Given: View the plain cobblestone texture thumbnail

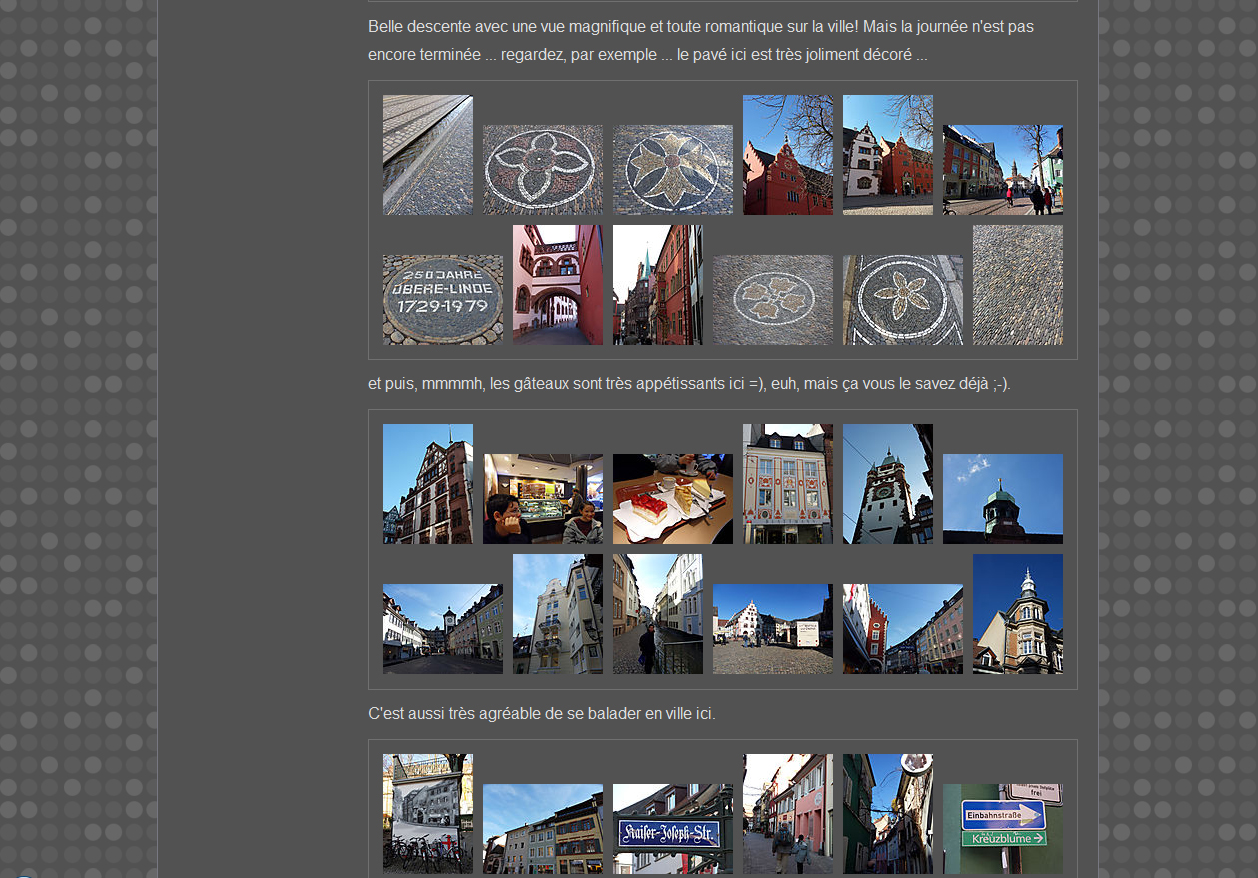Looking at the screenshot, I should [x=1017, y=284].
